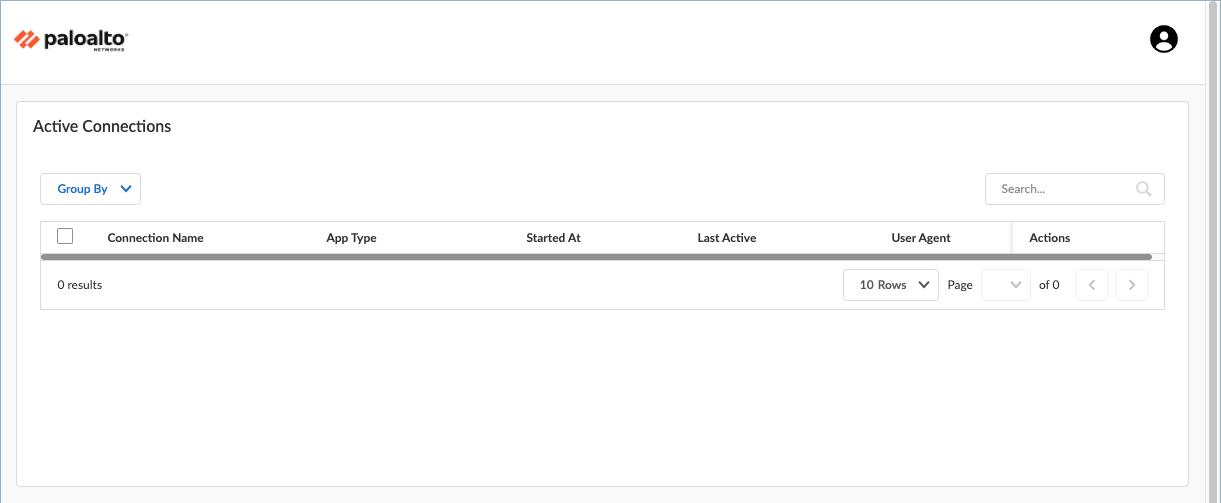Click the Active Connections heading

102,127
